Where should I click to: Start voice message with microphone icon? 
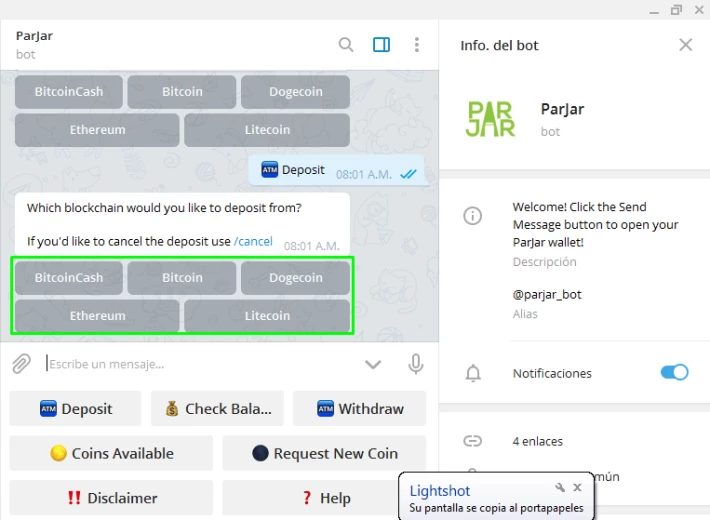pyautogui.click(x=415, y=364)
